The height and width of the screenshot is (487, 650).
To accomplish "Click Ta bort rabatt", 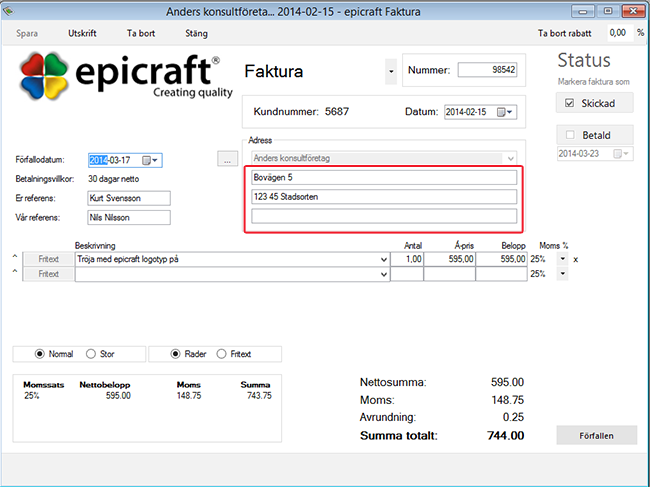I will tap(564, 33).
